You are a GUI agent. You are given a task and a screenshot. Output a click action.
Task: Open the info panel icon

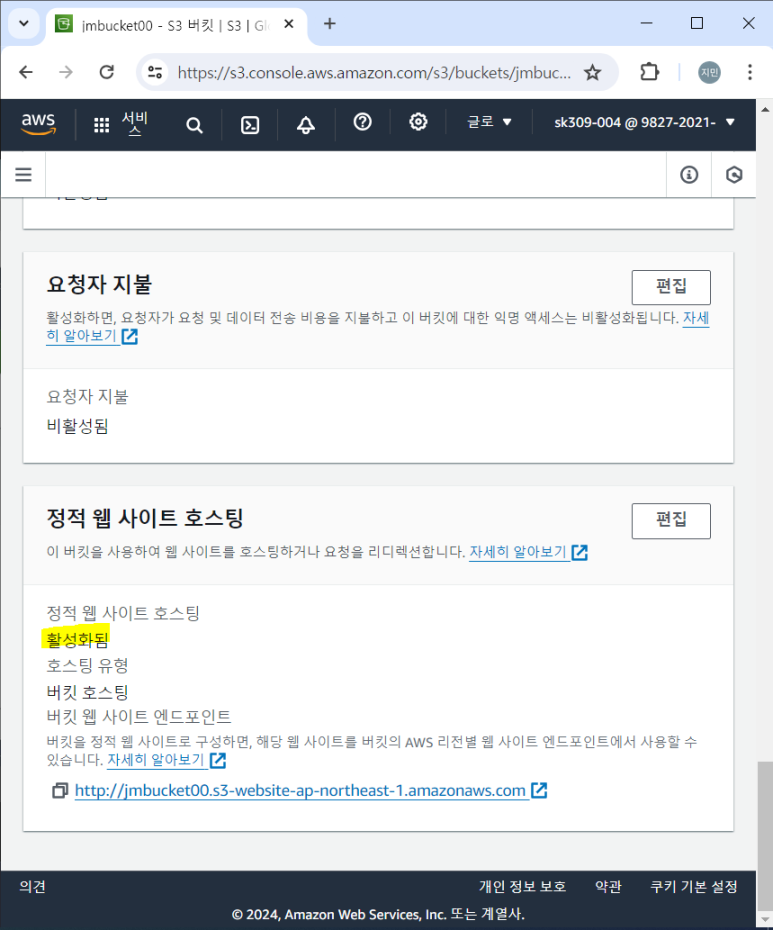point(689,174)
